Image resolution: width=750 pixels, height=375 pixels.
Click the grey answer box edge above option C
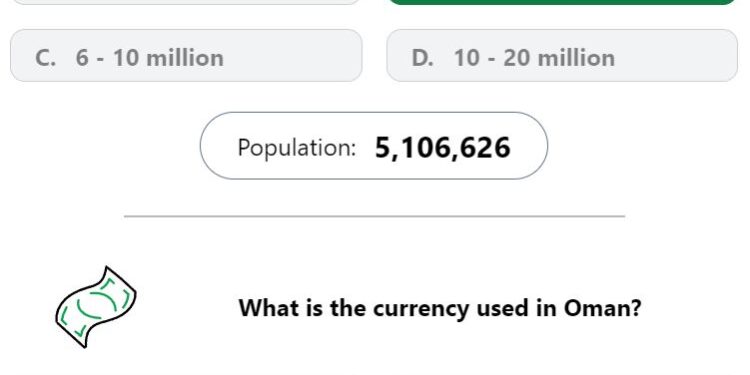(x=186, y=2)
